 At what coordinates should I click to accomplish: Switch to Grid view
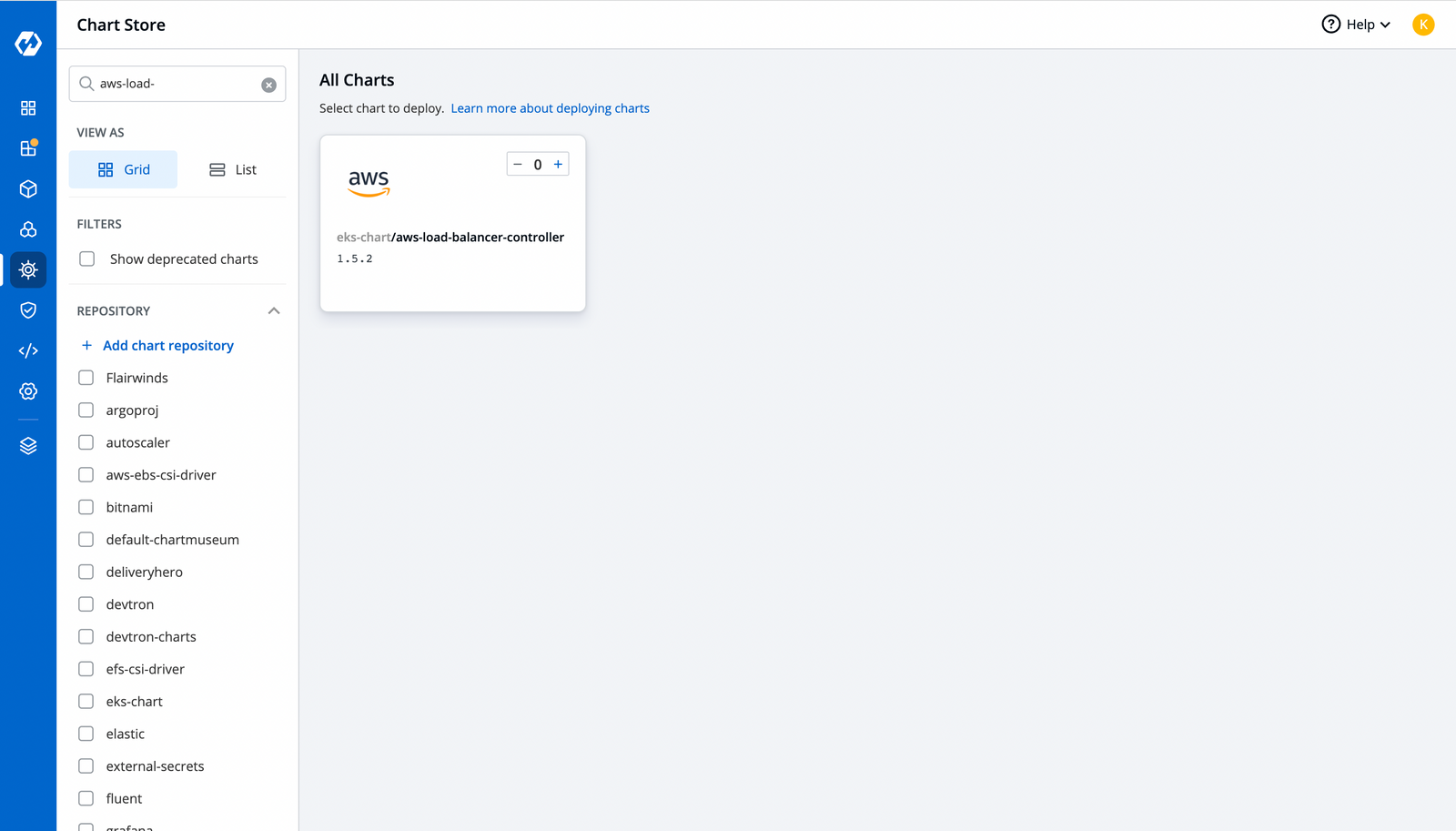123,169
